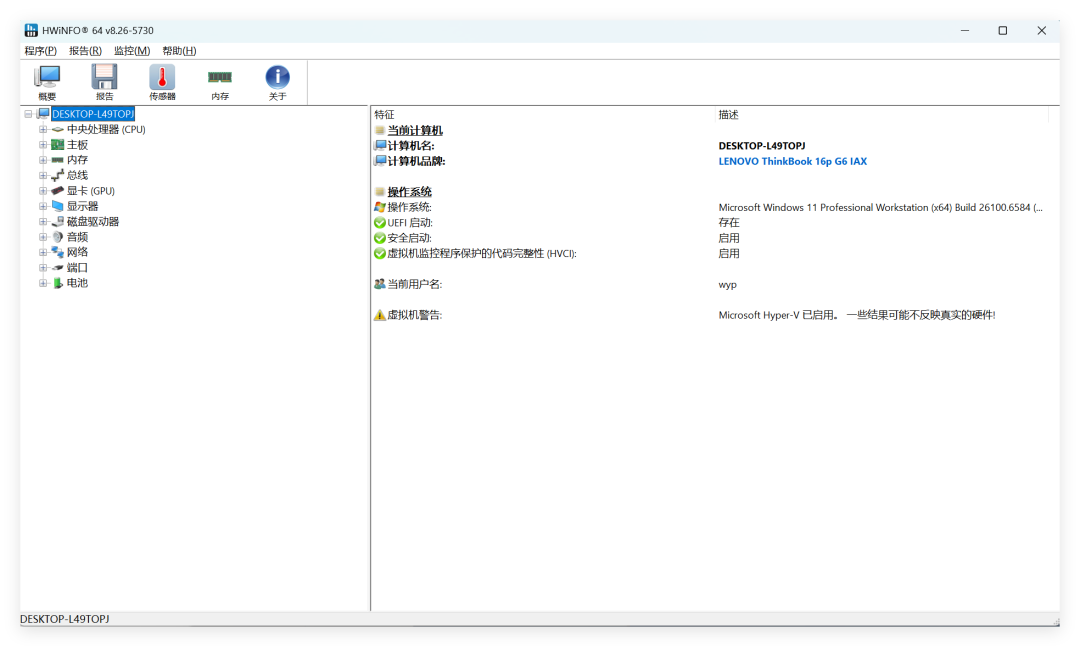The height and width of the screenshot is (647, 1080).
Task: Expand the 端口 tree node
Action: pos(43,267)
